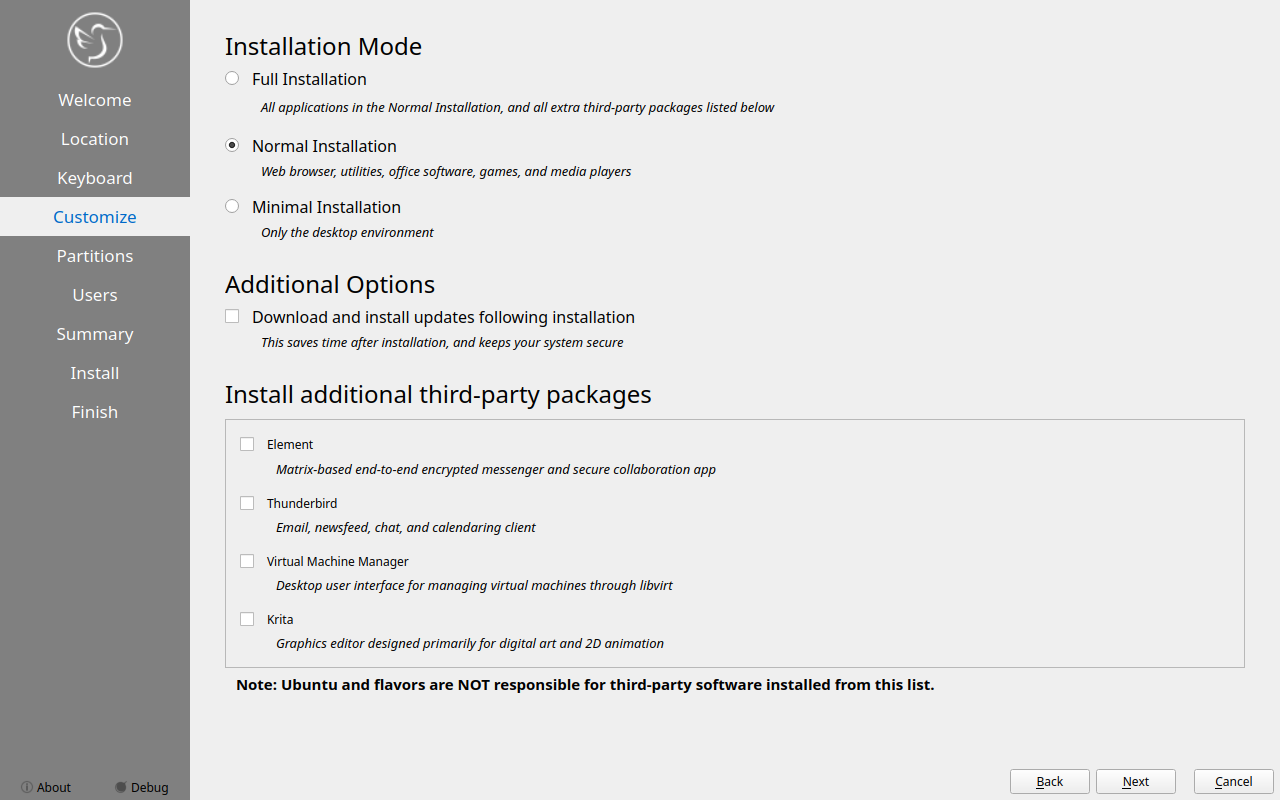Select the Full Installation radio button
The image size is (1280, 800).
click(232, 78)
